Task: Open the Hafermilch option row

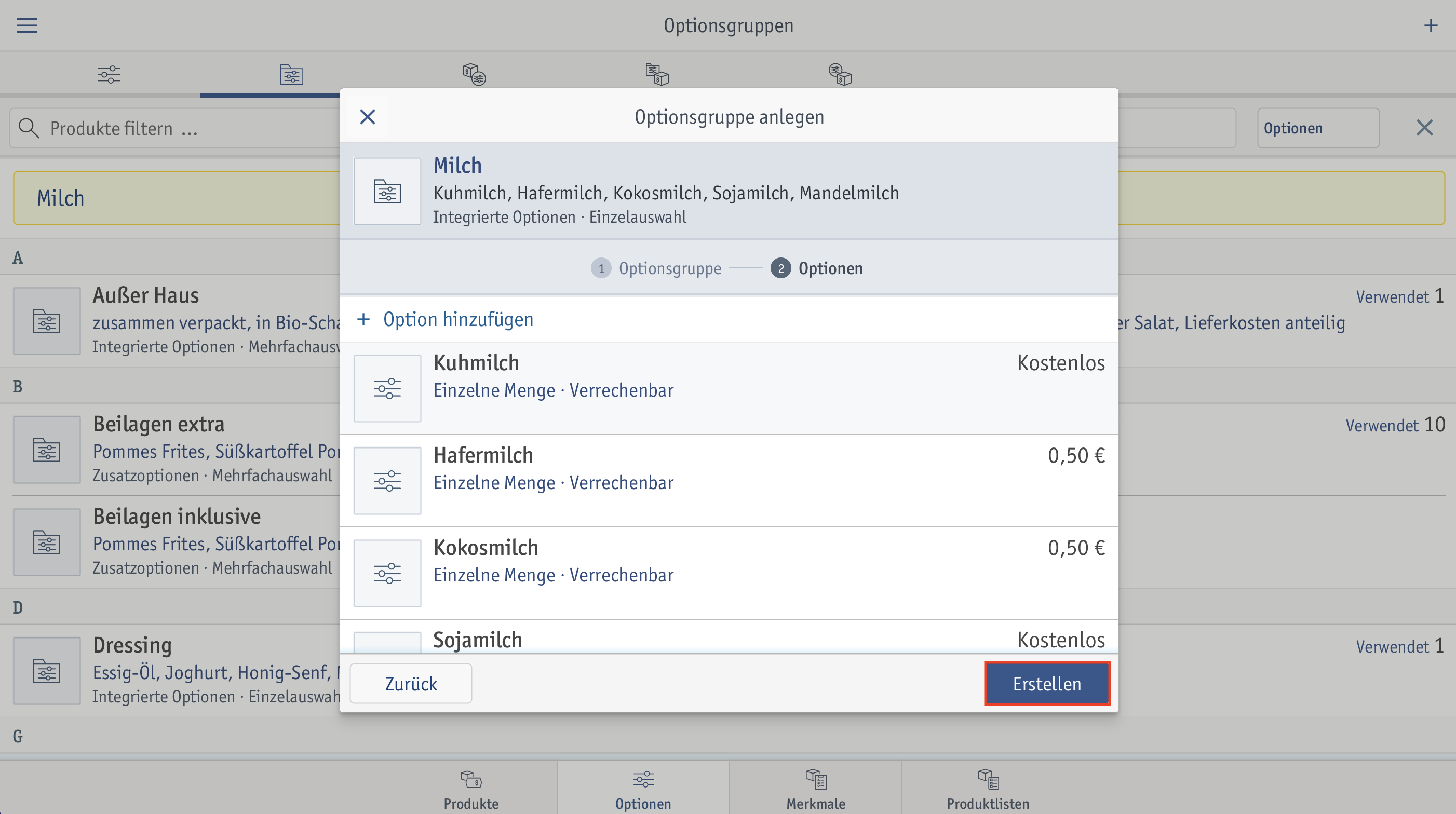Action: pyautogui.click(x=729, y=481)
